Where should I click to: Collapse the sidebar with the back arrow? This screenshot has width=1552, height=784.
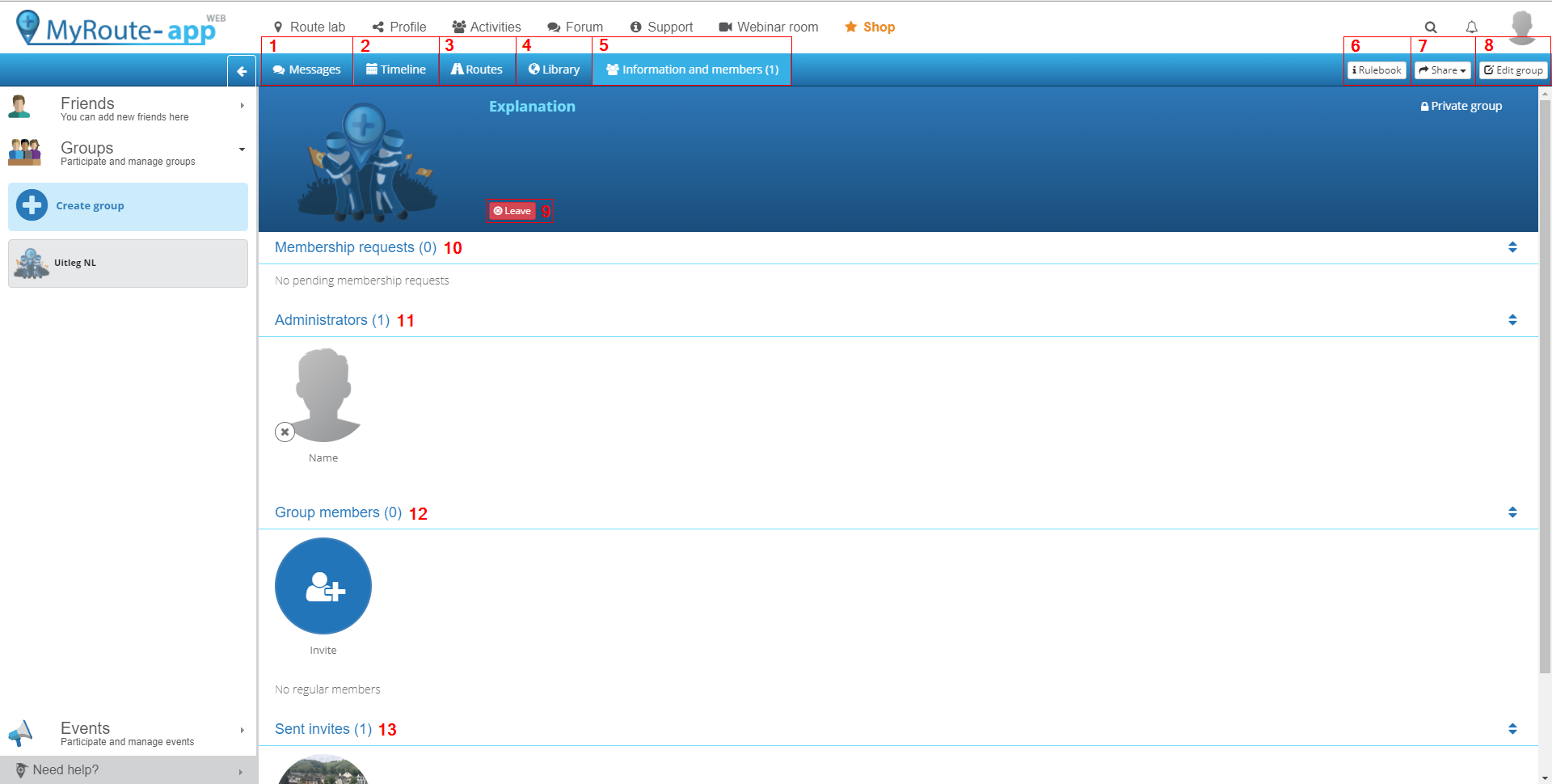[x=242, y=71]
